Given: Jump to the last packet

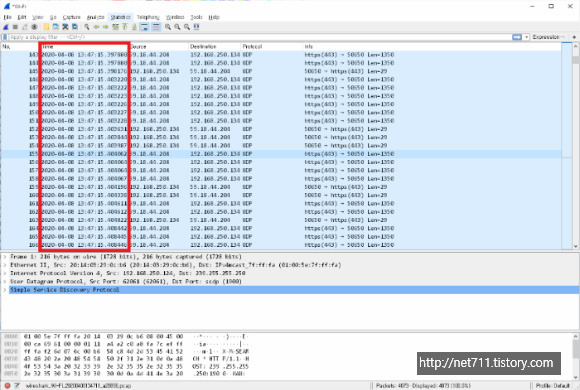Looking at the screenshot, I should pos(134,27).
